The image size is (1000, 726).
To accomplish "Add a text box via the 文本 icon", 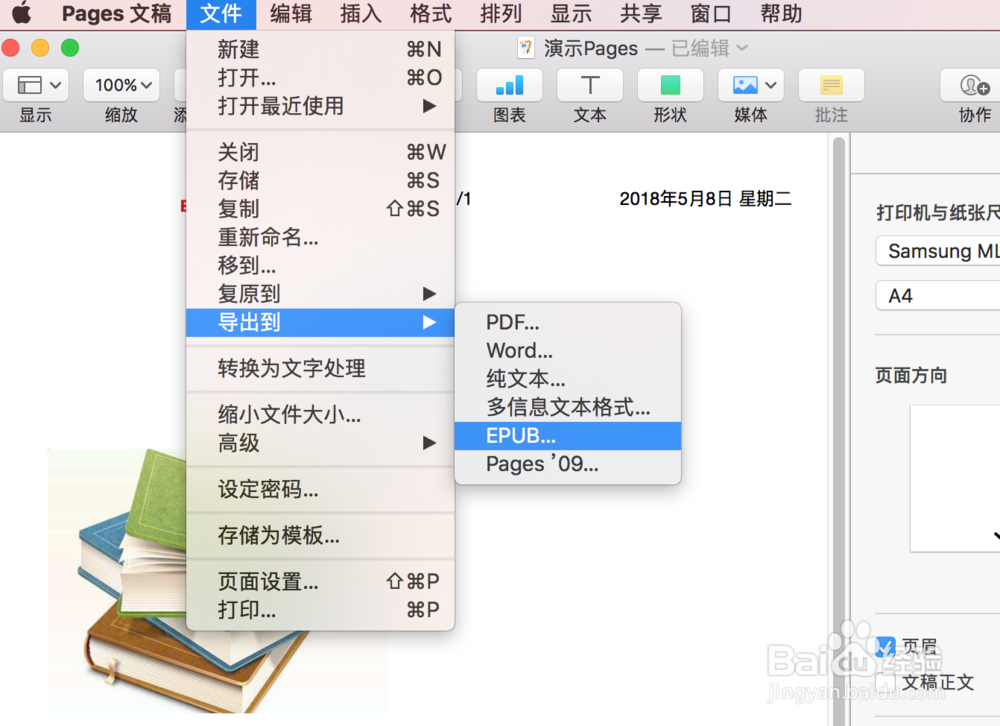I will 590,85.
